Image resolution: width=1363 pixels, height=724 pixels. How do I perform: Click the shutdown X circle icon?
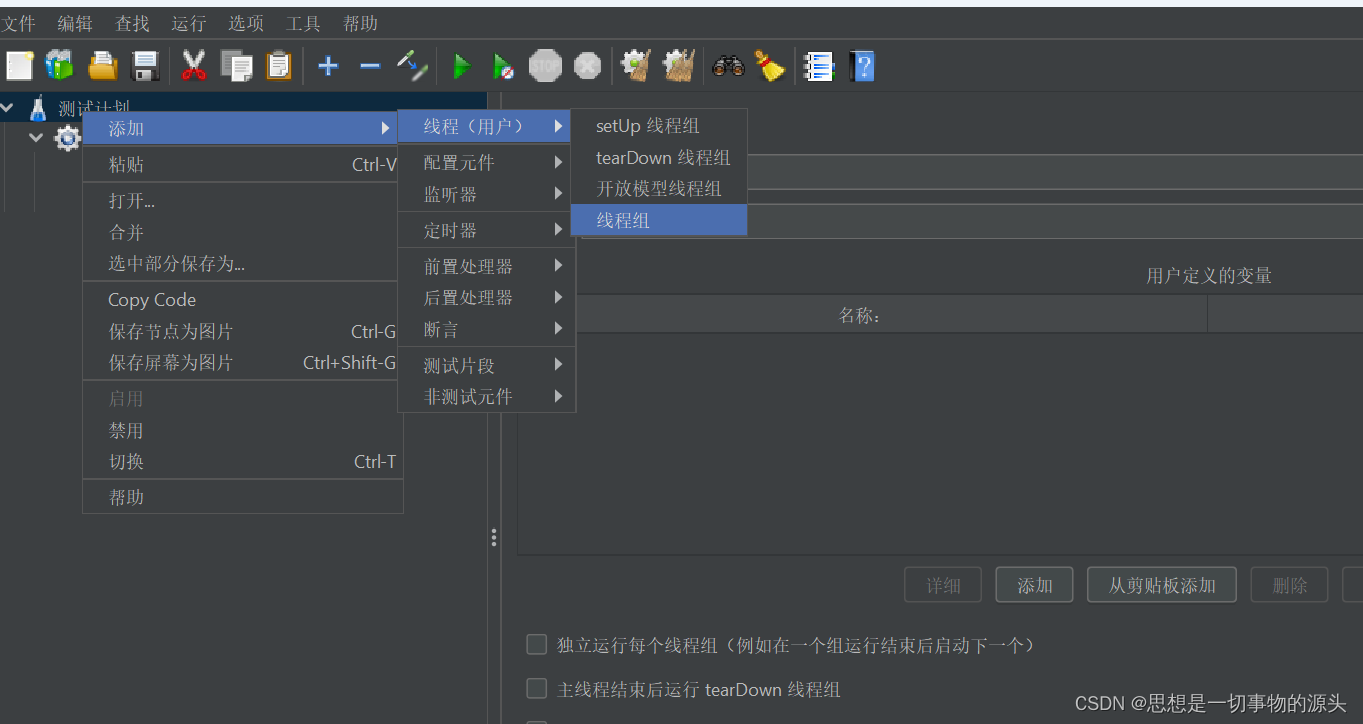pyautogui.click(x=588, y=66)
